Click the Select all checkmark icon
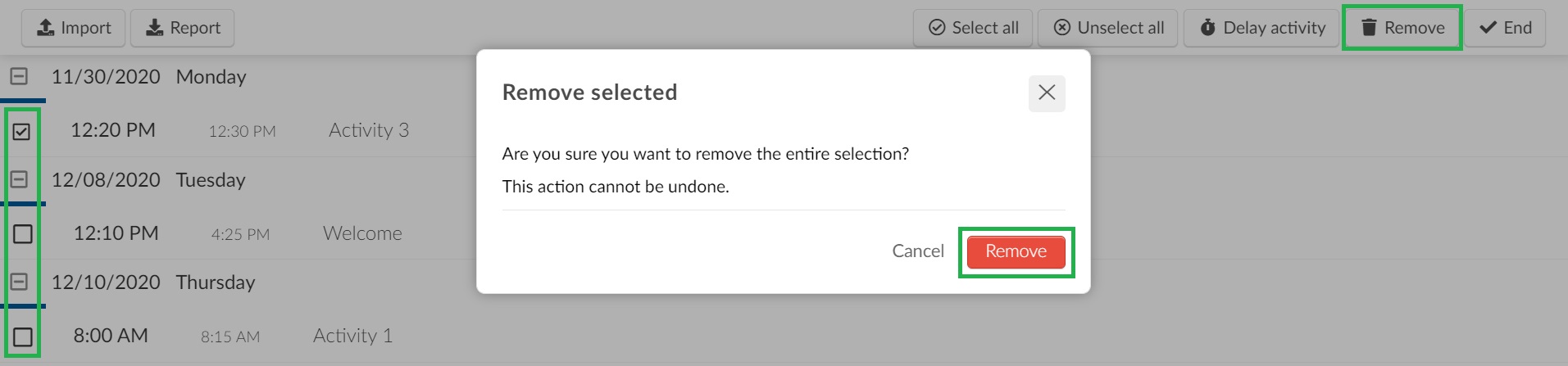Image resolution: width=1568 pixels, height=366 pixels. [937, 28]
